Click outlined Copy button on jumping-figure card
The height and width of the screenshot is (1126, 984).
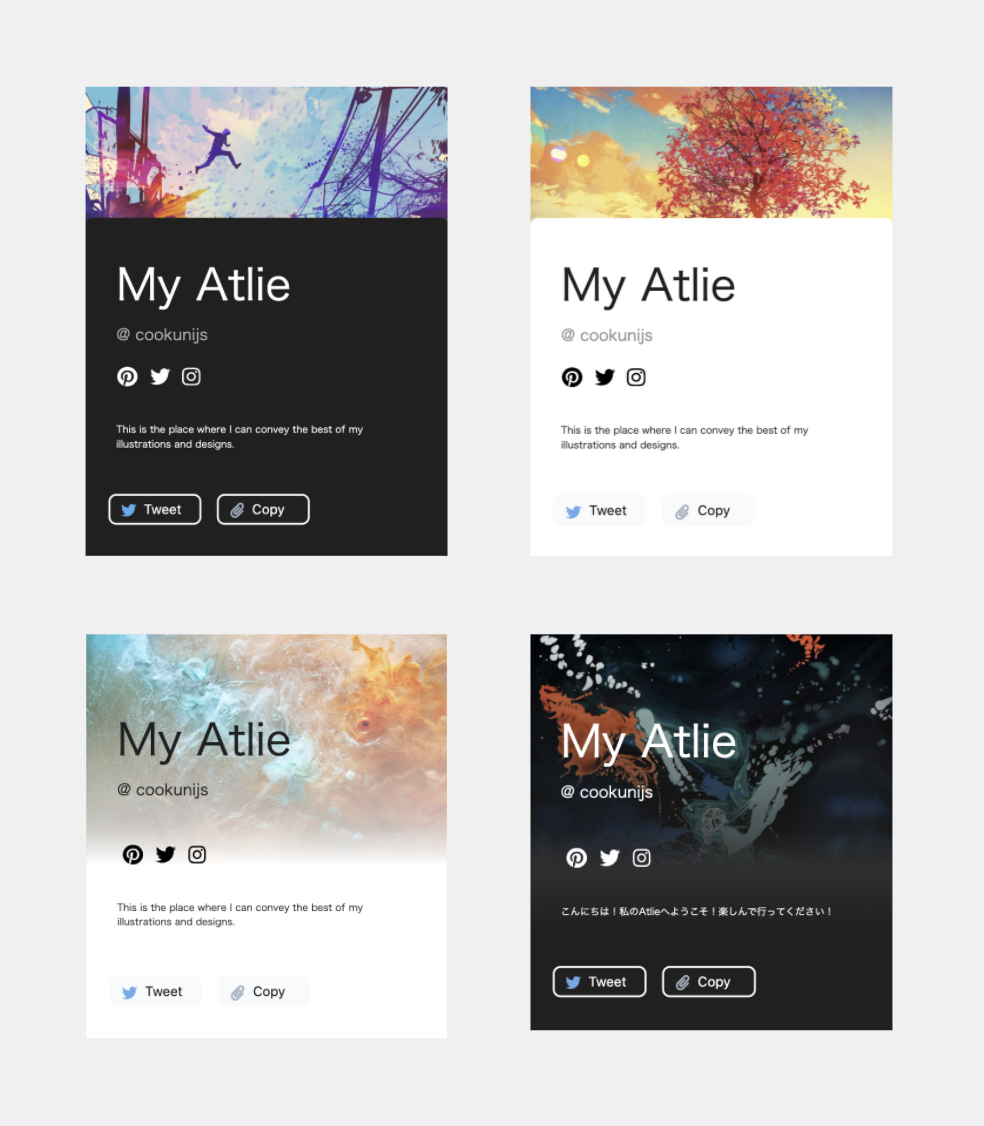pos(263,509)
